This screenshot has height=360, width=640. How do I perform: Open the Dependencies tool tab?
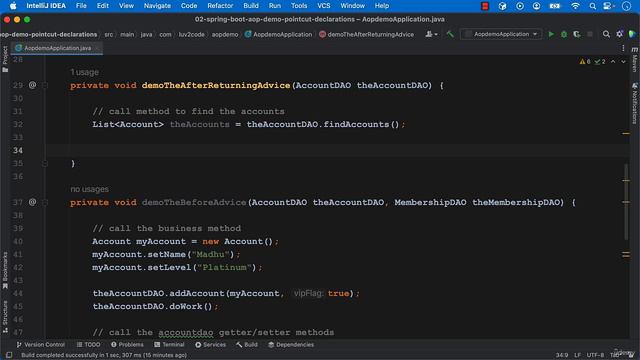(x=291, y=344)
